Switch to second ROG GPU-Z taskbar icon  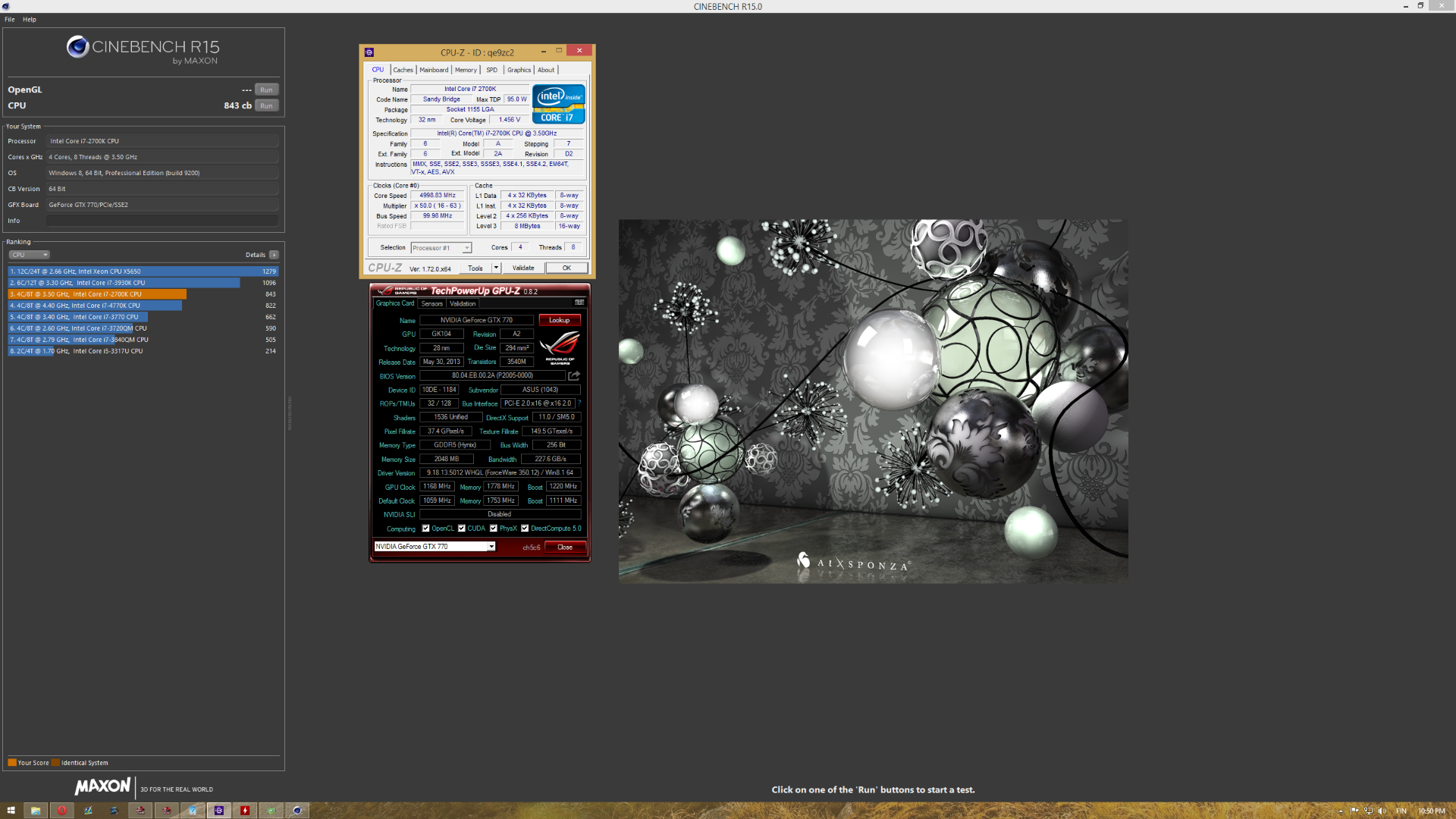166,811
